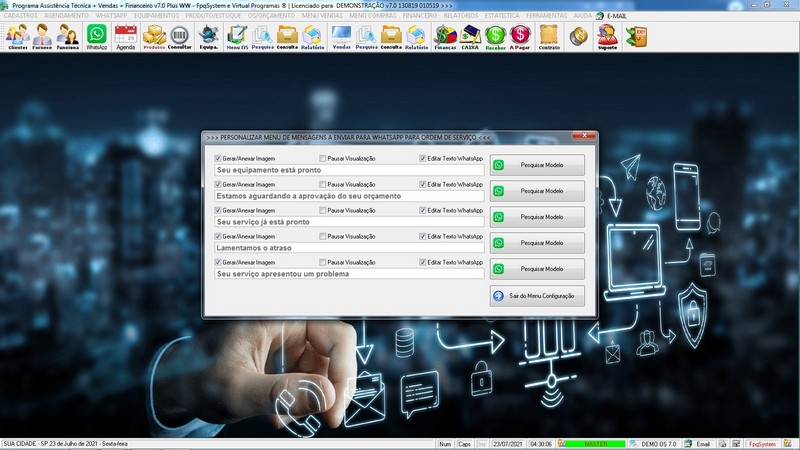Viewport: 800px width, 450px height.
Task: Uncheck Gerar/Anexar Imagem for 'Seu equipamento está pronto'
Action: tap(218, 159)
